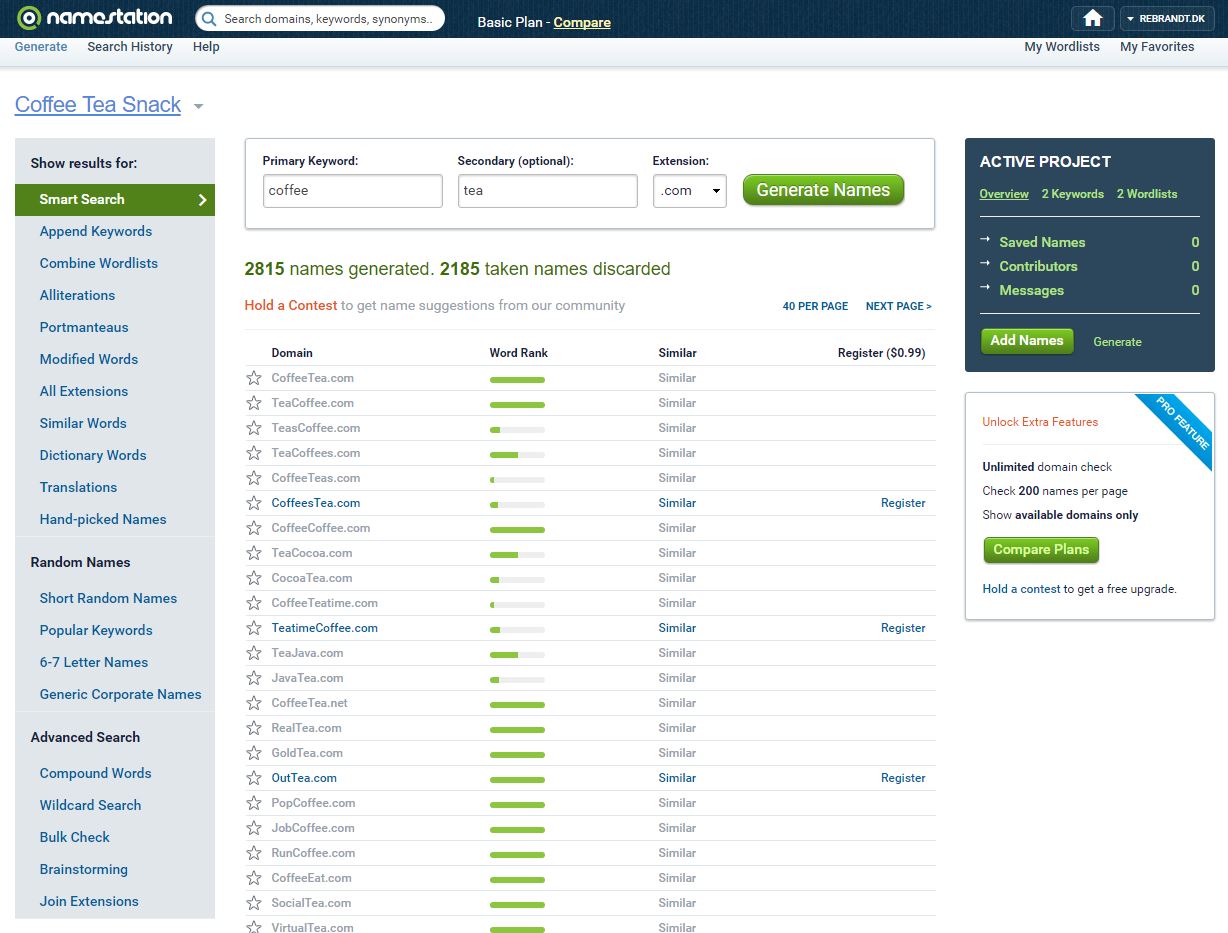
Task: Click the search magnifier icon
Action: 208,19
